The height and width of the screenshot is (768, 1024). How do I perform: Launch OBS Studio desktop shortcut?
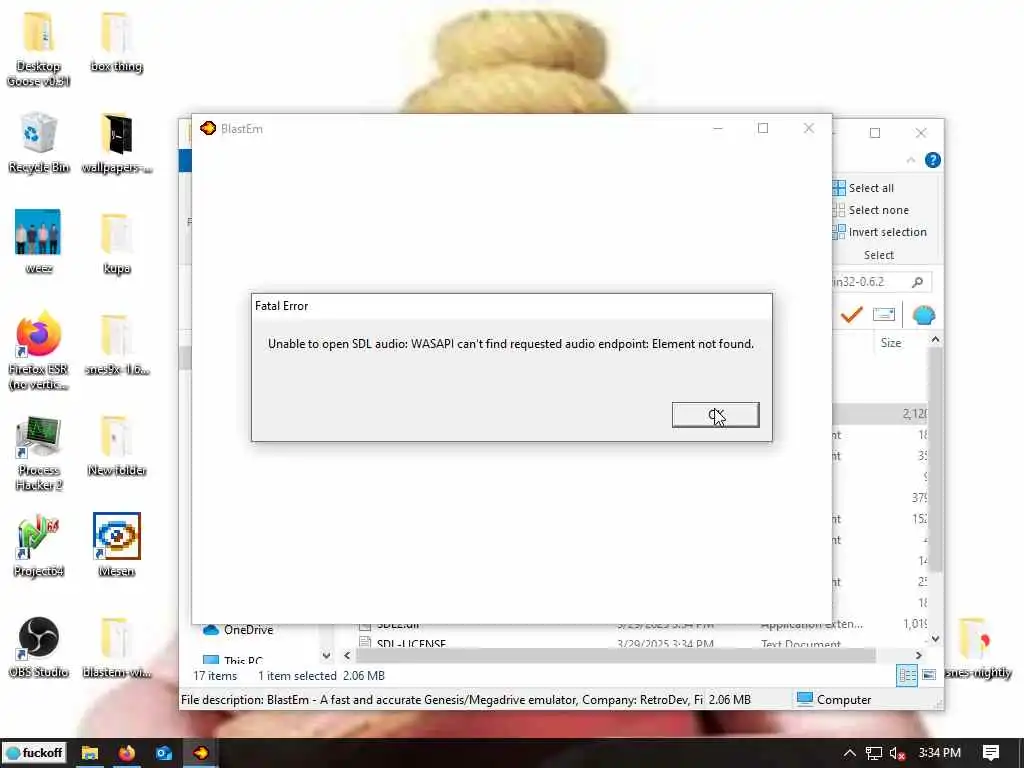pos(39,647)
